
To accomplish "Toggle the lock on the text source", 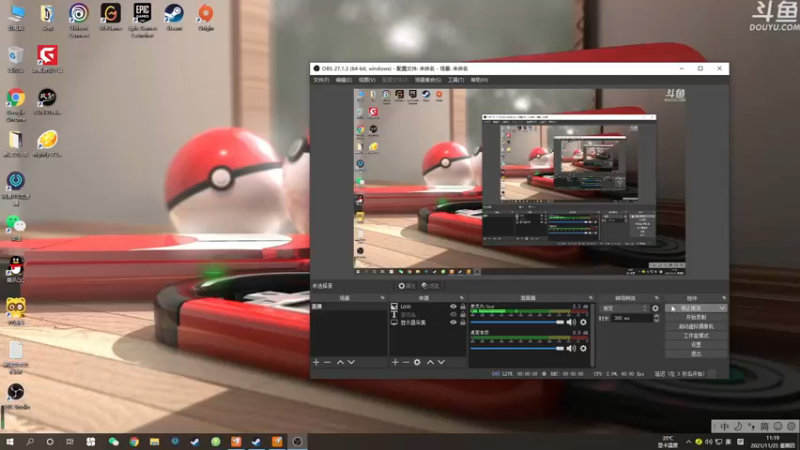I will pos(463,315).
